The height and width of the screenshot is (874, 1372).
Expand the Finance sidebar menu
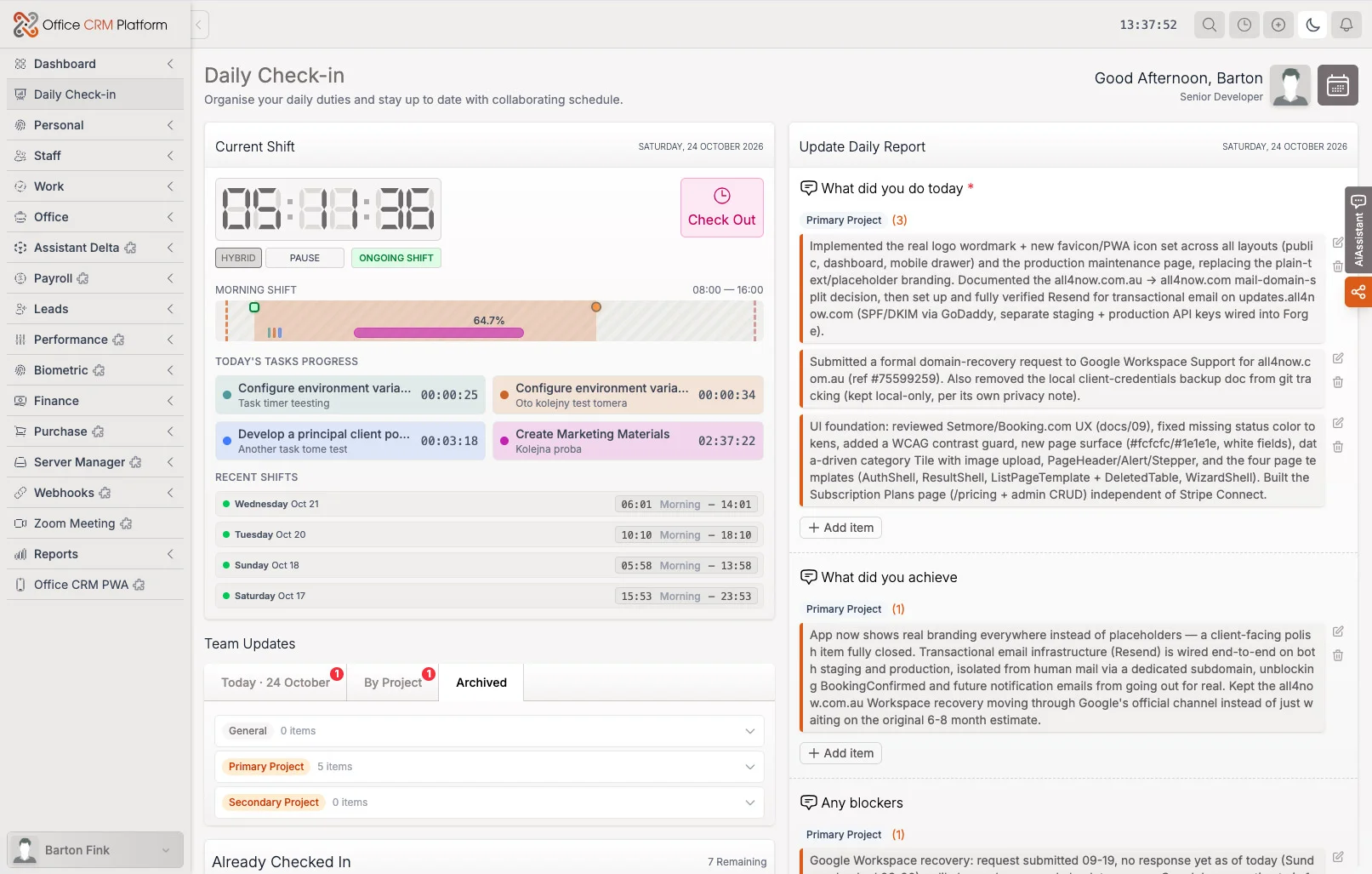click(170, 401)
